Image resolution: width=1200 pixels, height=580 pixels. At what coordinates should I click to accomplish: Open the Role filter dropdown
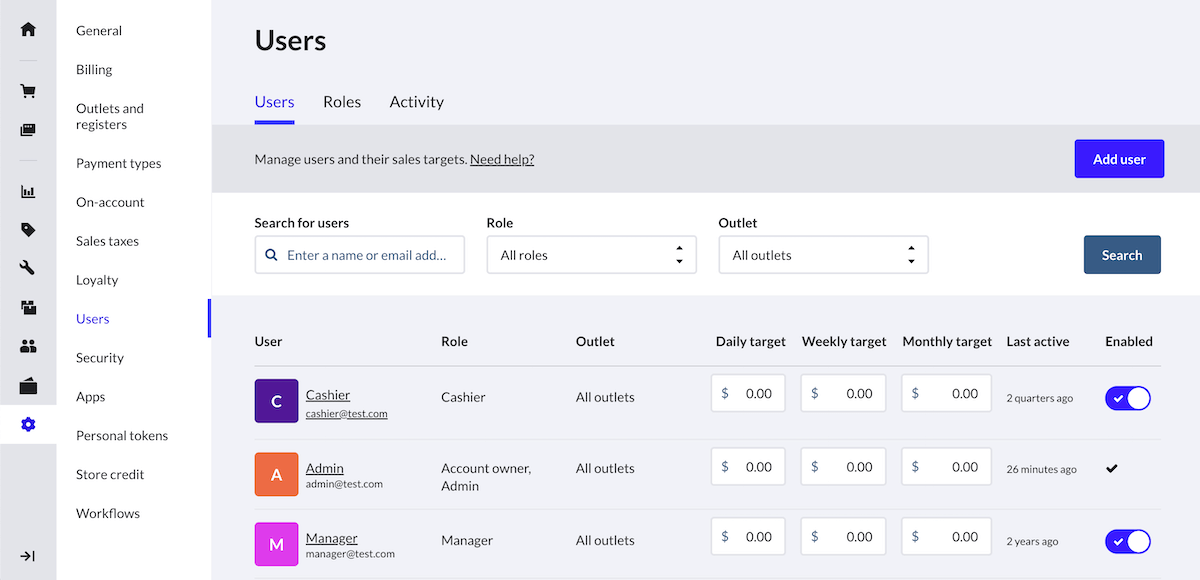pos(591,255)
